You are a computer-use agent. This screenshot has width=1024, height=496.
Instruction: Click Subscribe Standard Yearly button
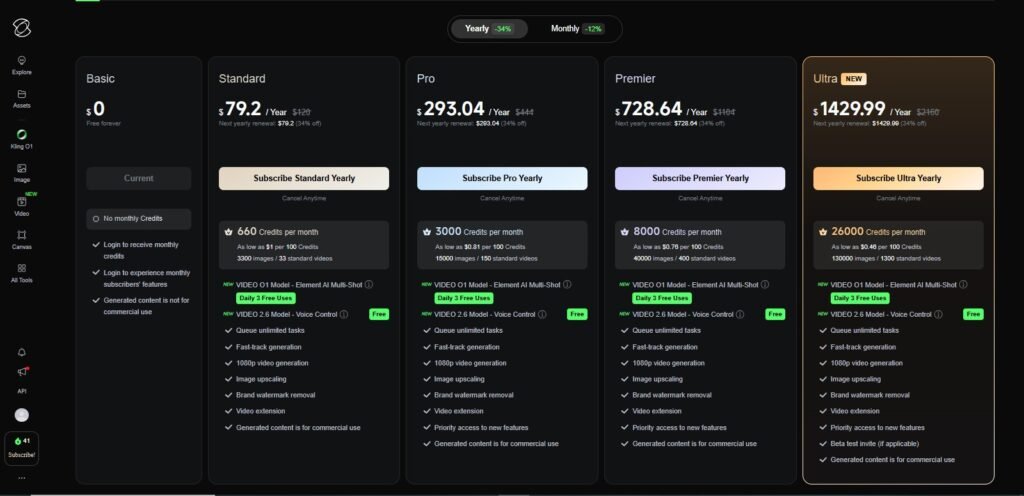click(304, 178)
